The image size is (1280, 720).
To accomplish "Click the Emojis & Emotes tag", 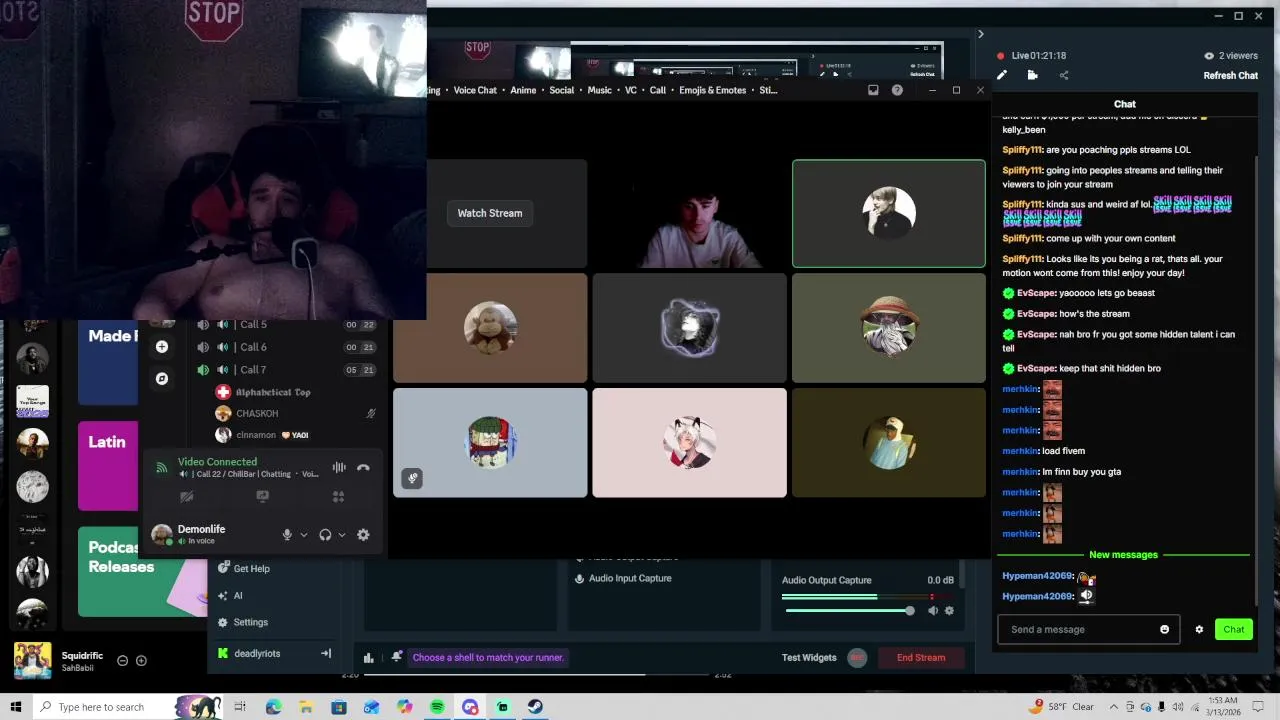I will [x=713, y=90].
